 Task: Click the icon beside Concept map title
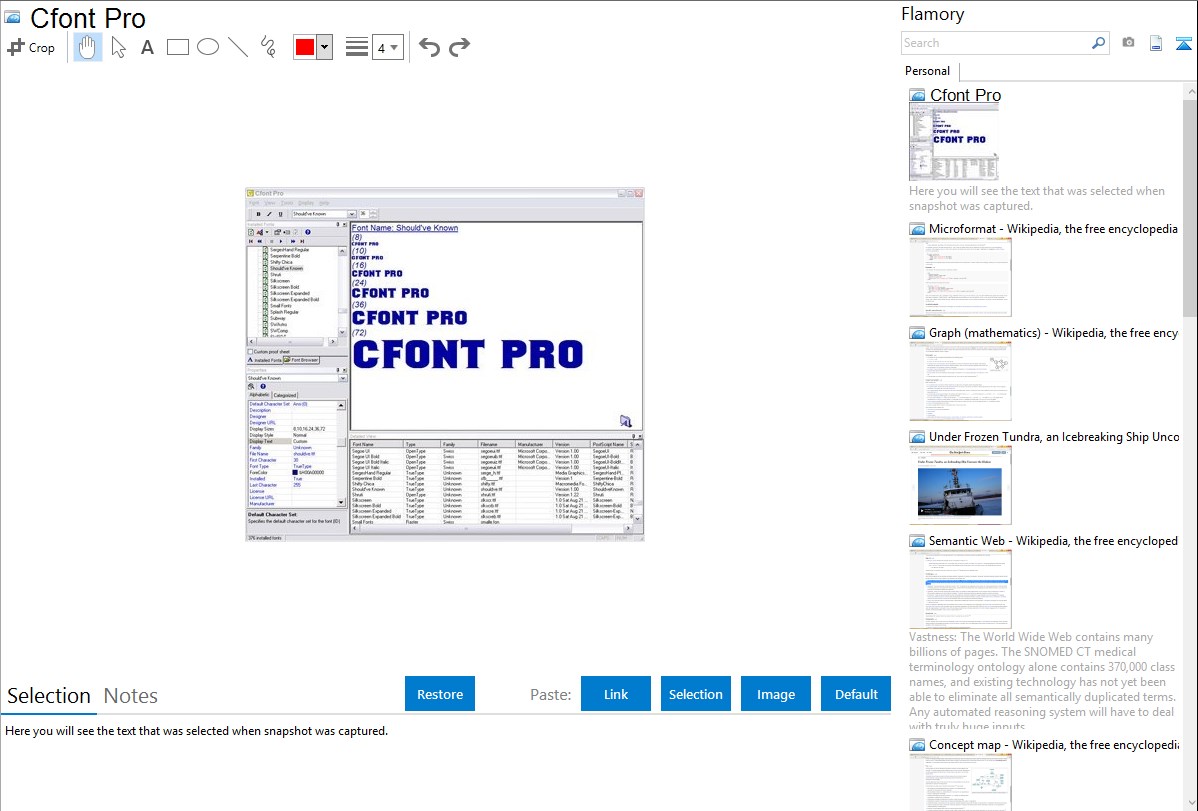(917, 744)
